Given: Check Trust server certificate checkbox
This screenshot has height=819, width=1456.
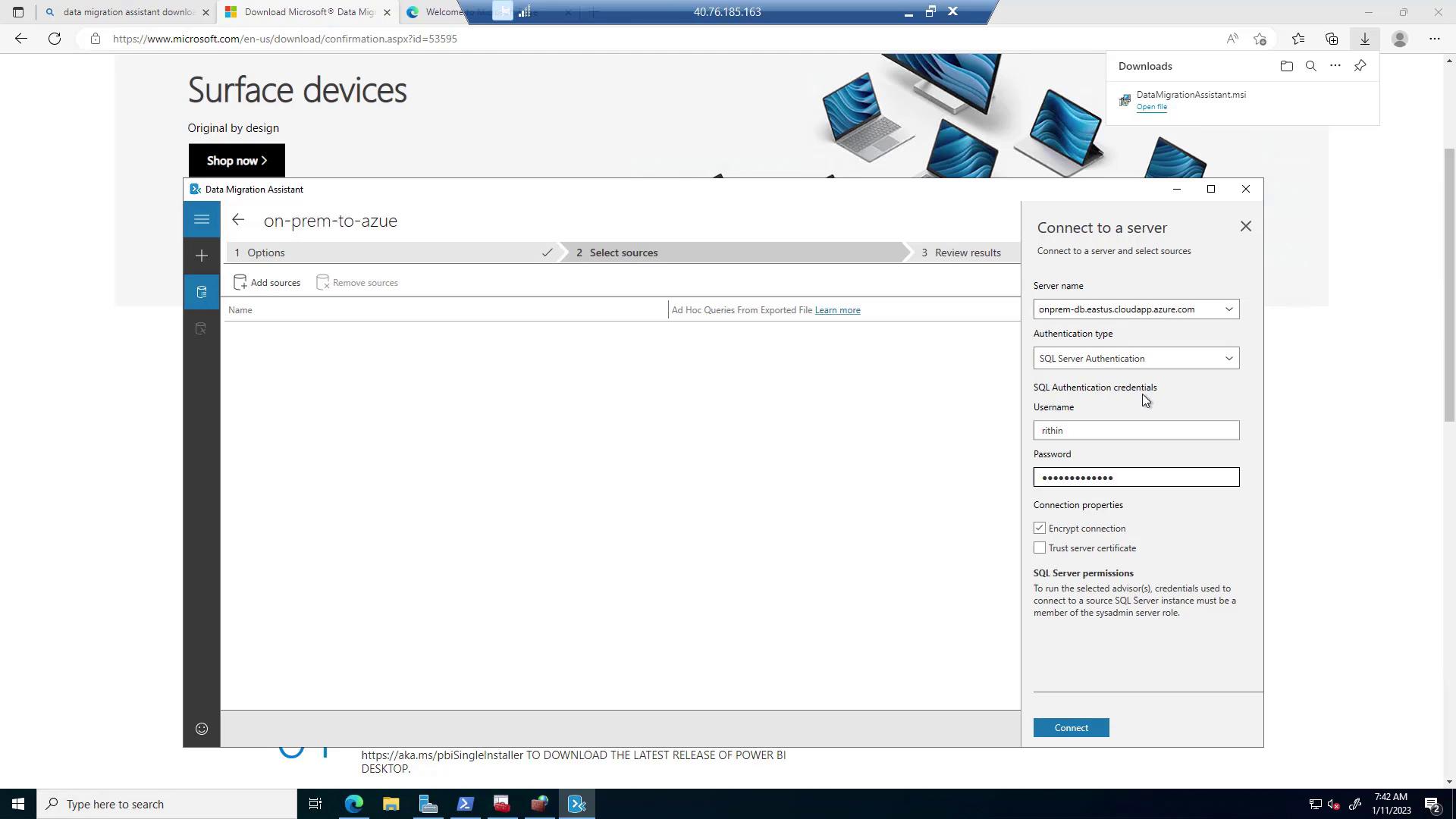Looking at the screenshot, I should pyautogui.click(x=1040, y=548).
